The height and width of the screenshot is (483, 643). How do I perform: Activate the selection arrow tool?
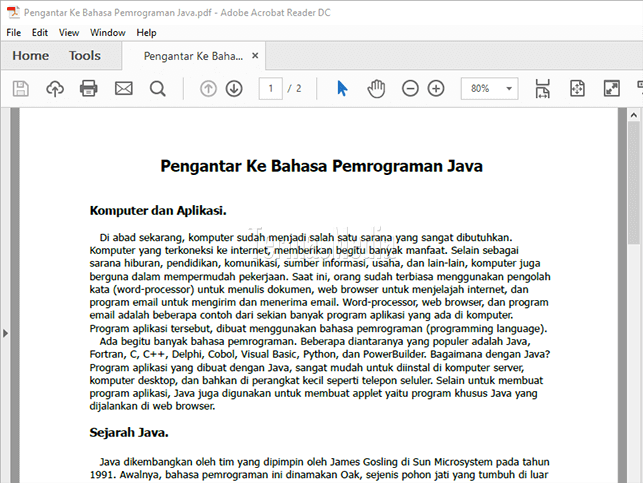coord(342,89)
